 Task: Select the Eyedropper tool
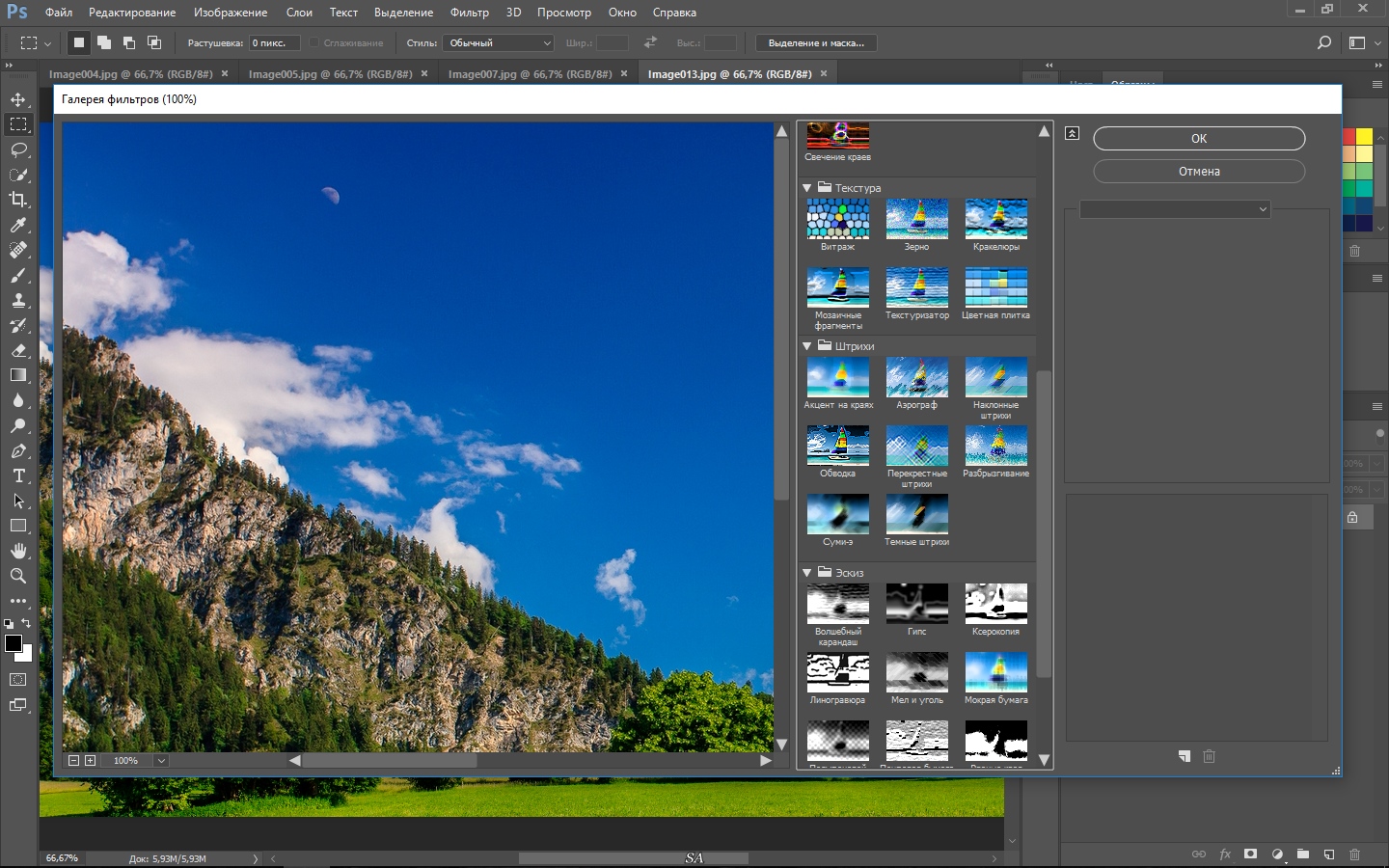pyautogui.click(x=18, y=225)
